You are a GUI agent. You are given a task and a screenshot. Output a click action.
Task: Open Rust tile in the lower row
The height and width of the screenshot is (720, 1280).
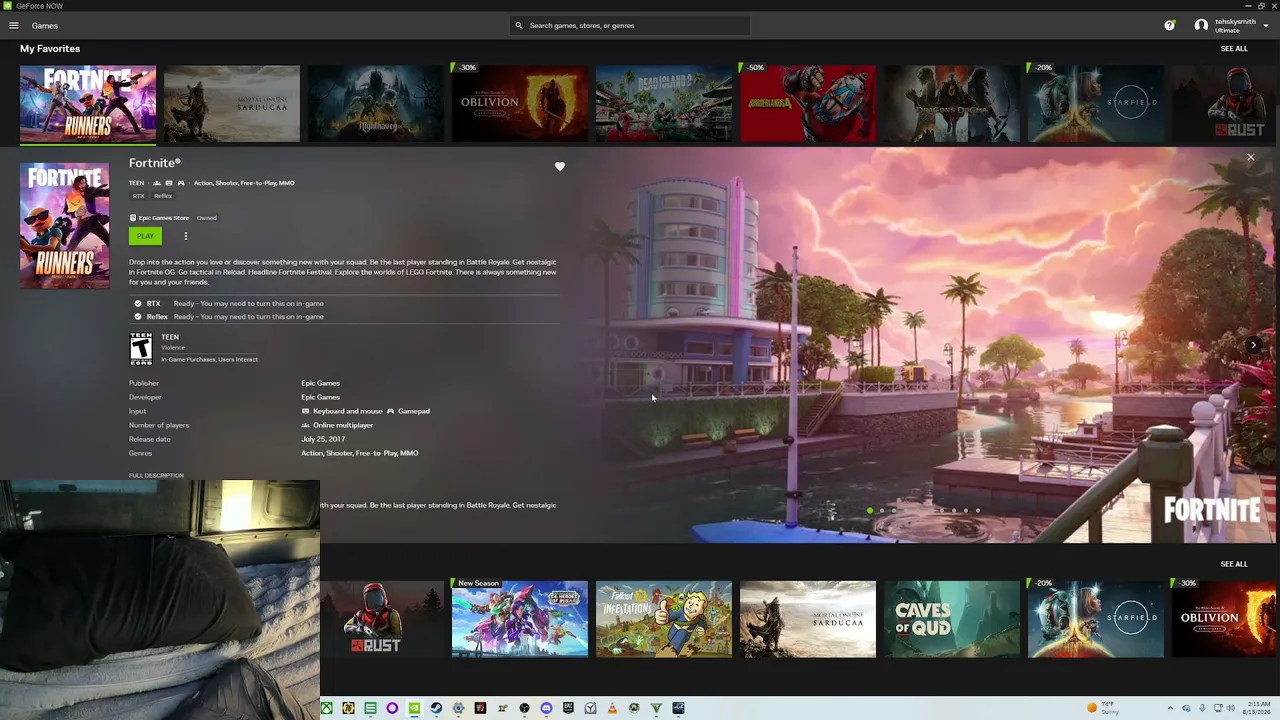[x=382, y=619]
